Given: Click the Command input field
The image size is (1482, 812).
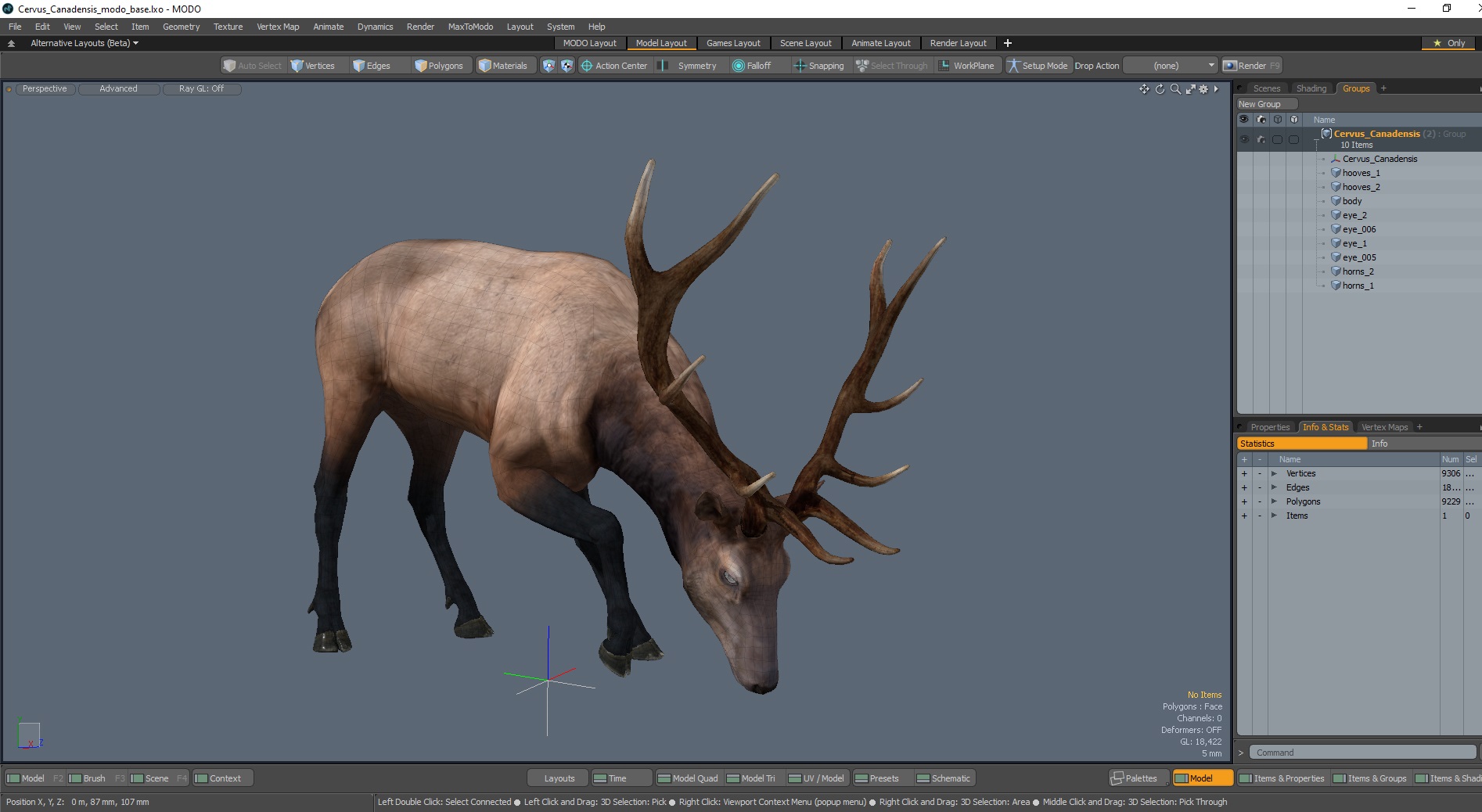Looking at the screenshot, I should click(1361, 753).
